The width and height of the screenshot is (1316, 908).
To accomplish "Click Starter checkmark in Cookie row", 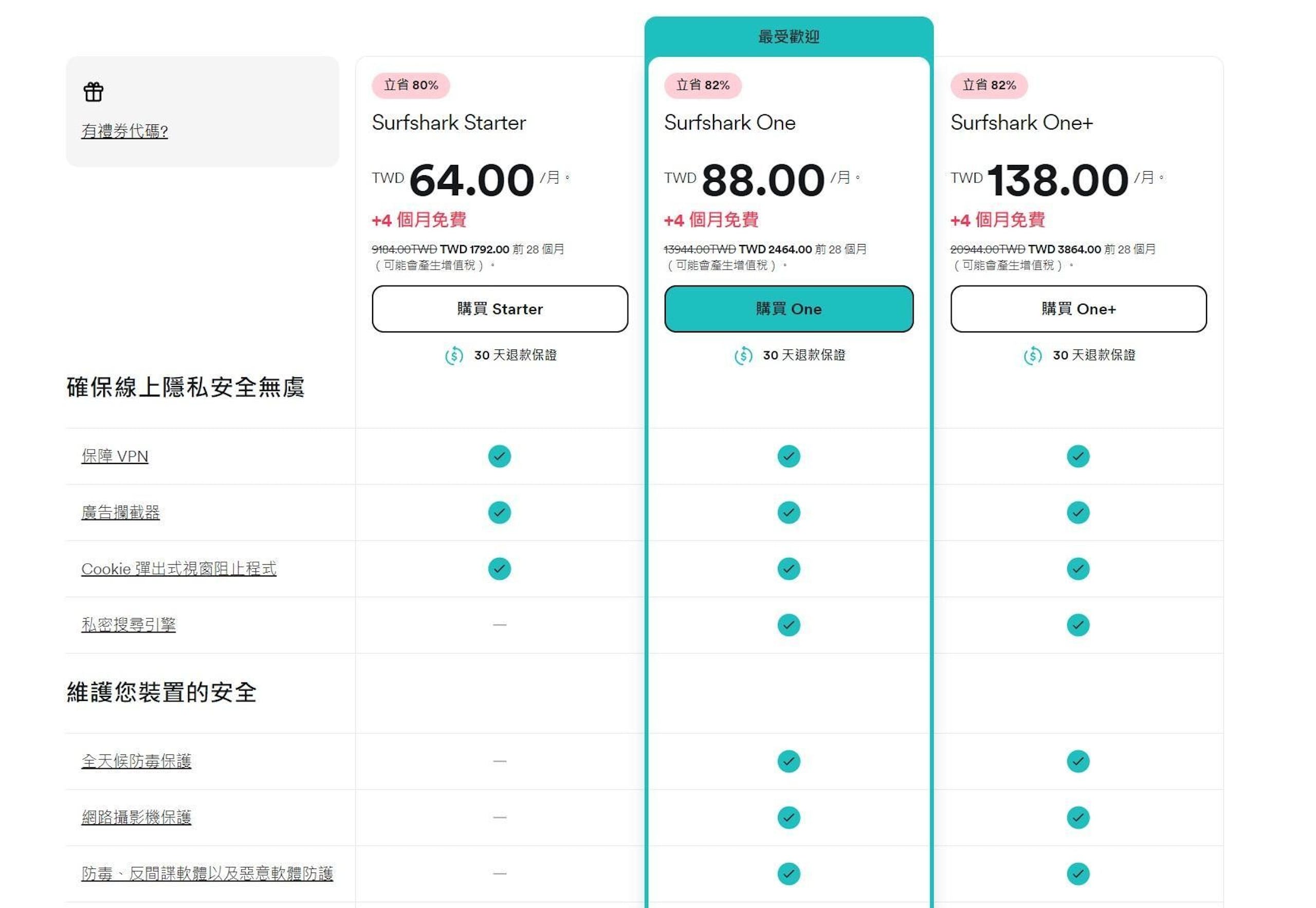I will (x=499, y=569).
